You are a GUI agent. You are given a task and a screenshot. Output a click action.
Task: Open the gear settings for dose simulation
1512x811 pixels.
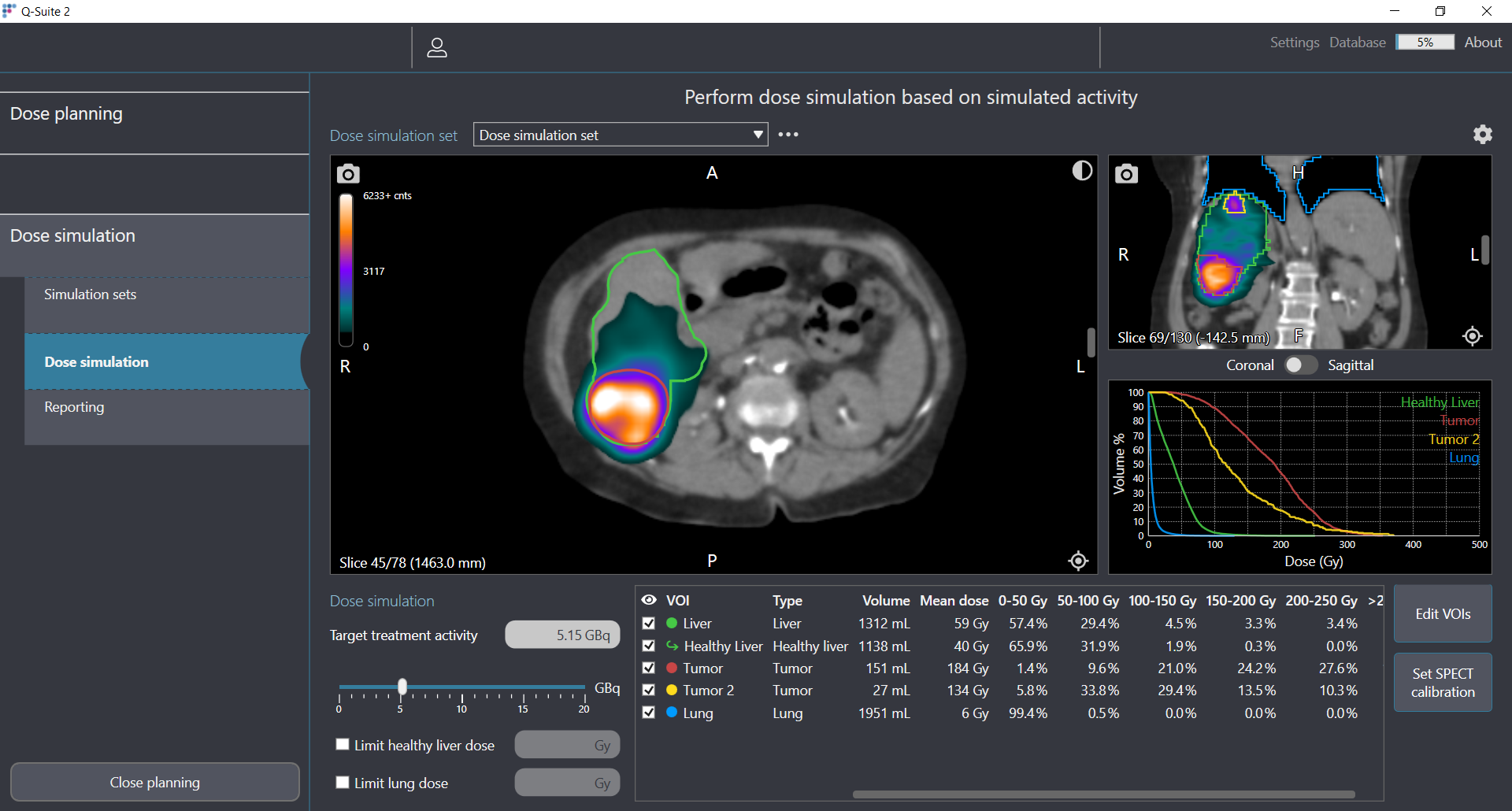click(x=1482, y=135)
